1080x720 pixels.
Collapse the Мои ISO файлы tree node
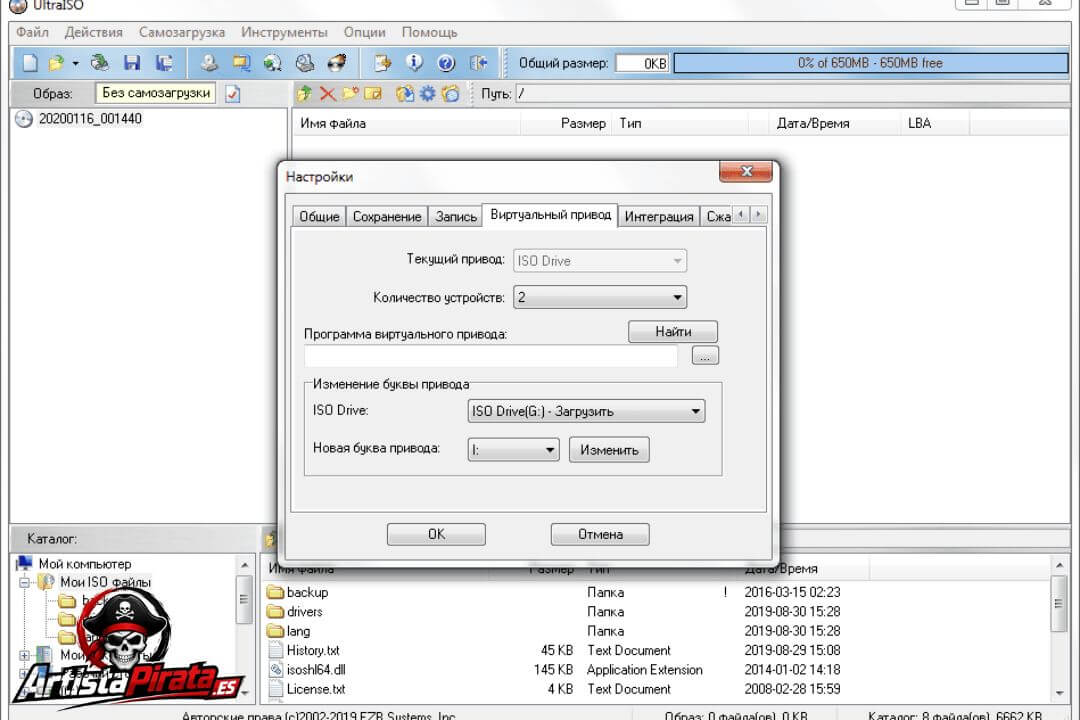25,582
